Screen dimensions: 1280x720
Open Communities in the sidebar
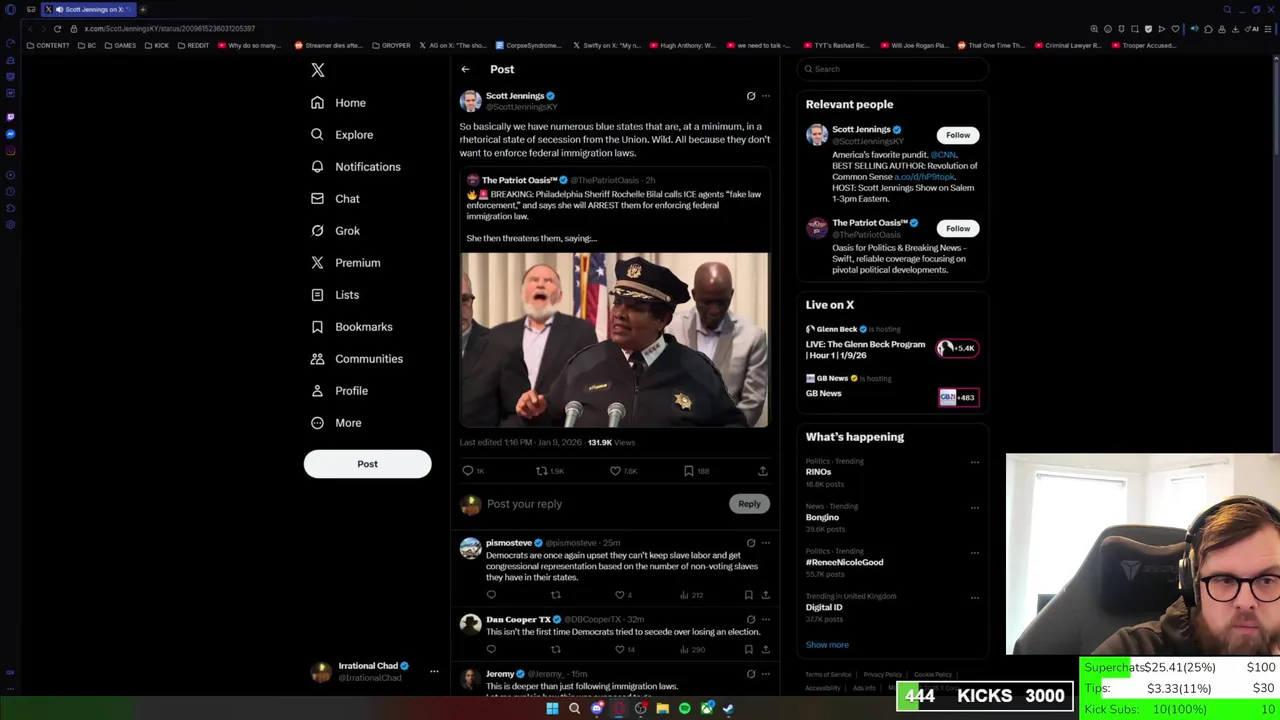point(356,359)
